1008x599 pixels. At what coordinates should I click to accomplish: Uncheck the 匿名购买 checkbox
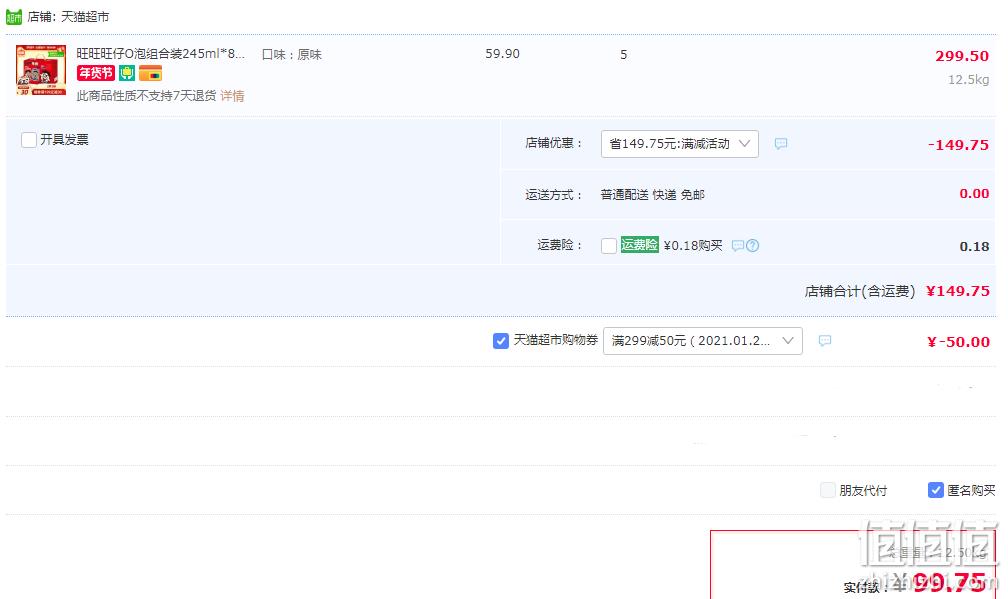936,490
